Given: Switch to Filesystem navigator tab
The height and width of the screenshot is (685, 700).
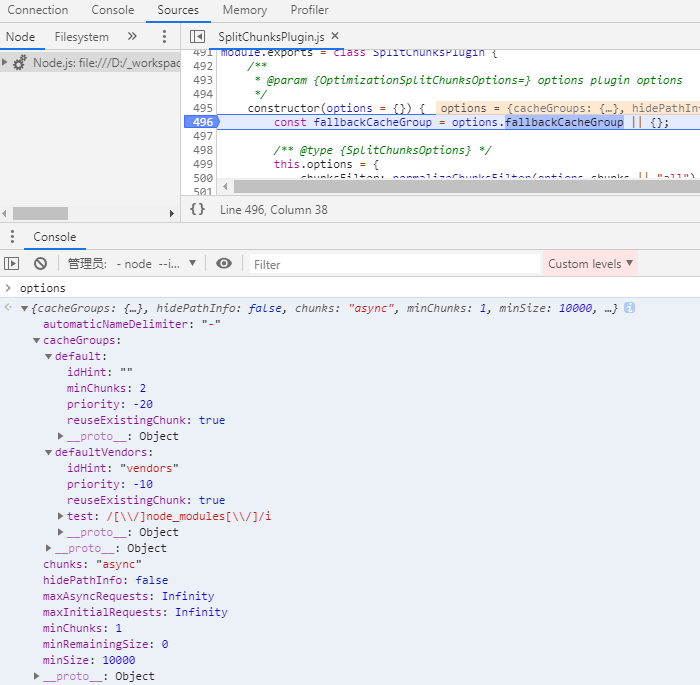Looking at the screenshot, I should 82,37.
